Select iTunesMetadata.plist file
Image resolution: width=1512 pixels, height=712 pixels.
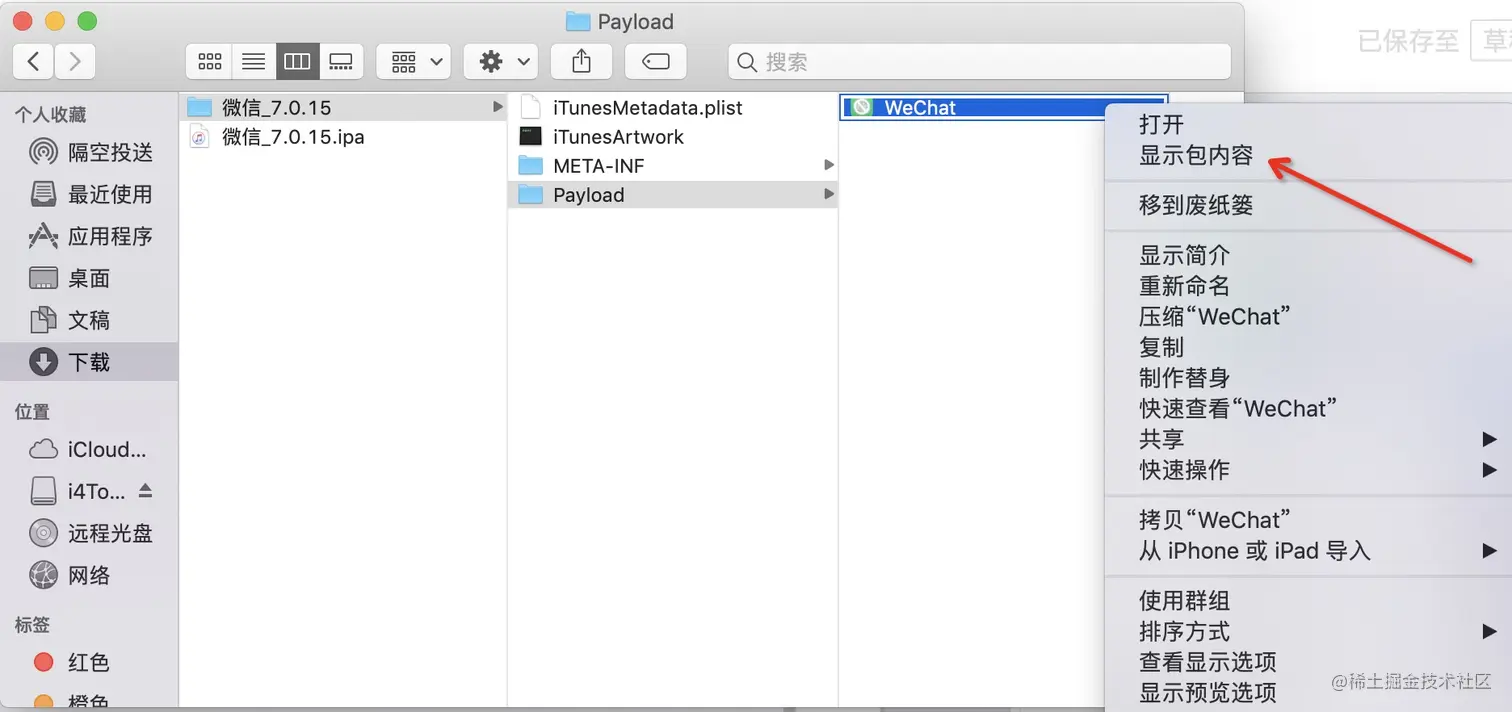(x=673, y=107)
